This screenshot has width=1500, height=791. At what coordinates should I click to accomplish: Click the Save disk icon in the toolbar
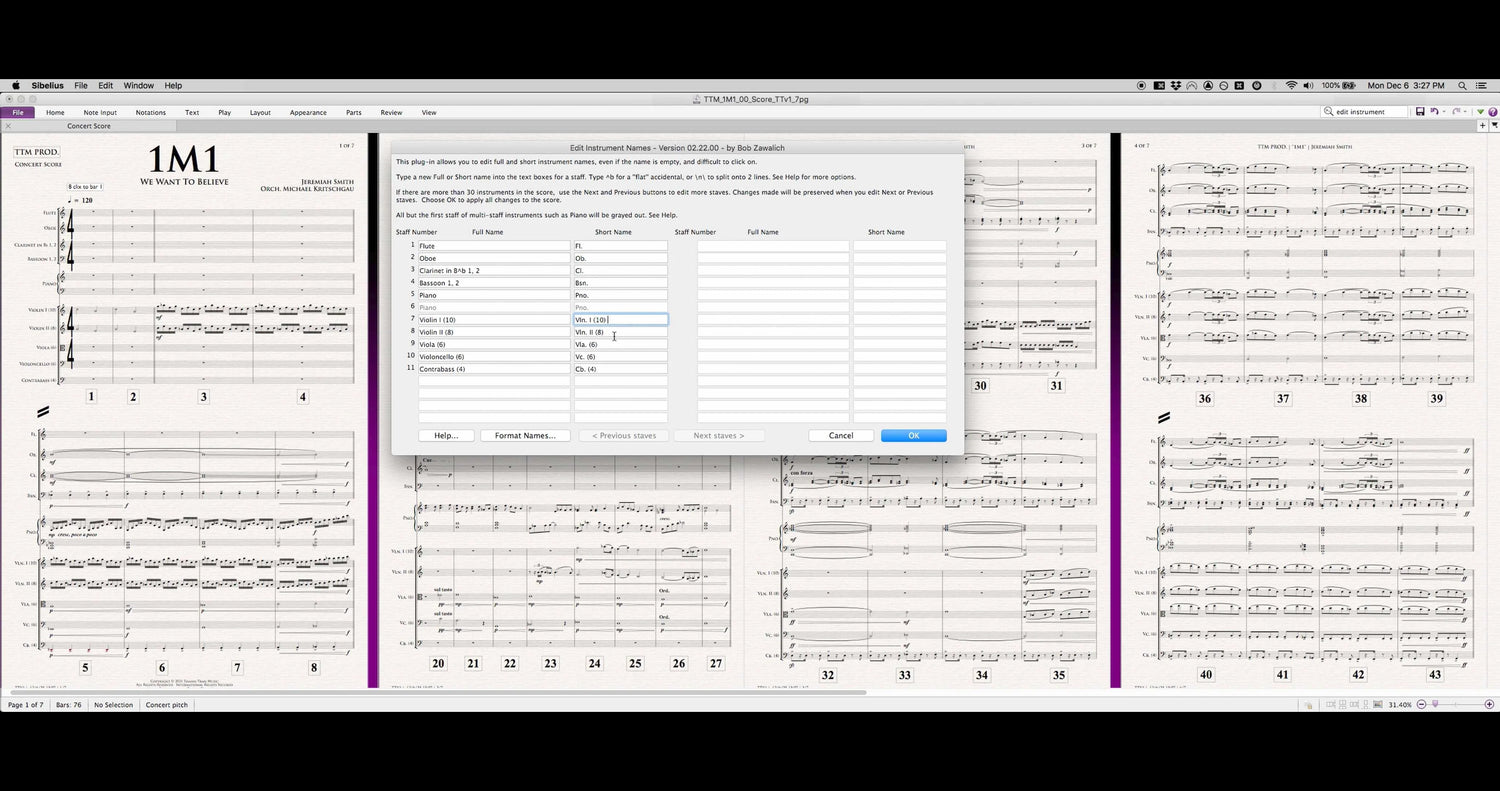pyautogui.click(x=1420, y=112)
